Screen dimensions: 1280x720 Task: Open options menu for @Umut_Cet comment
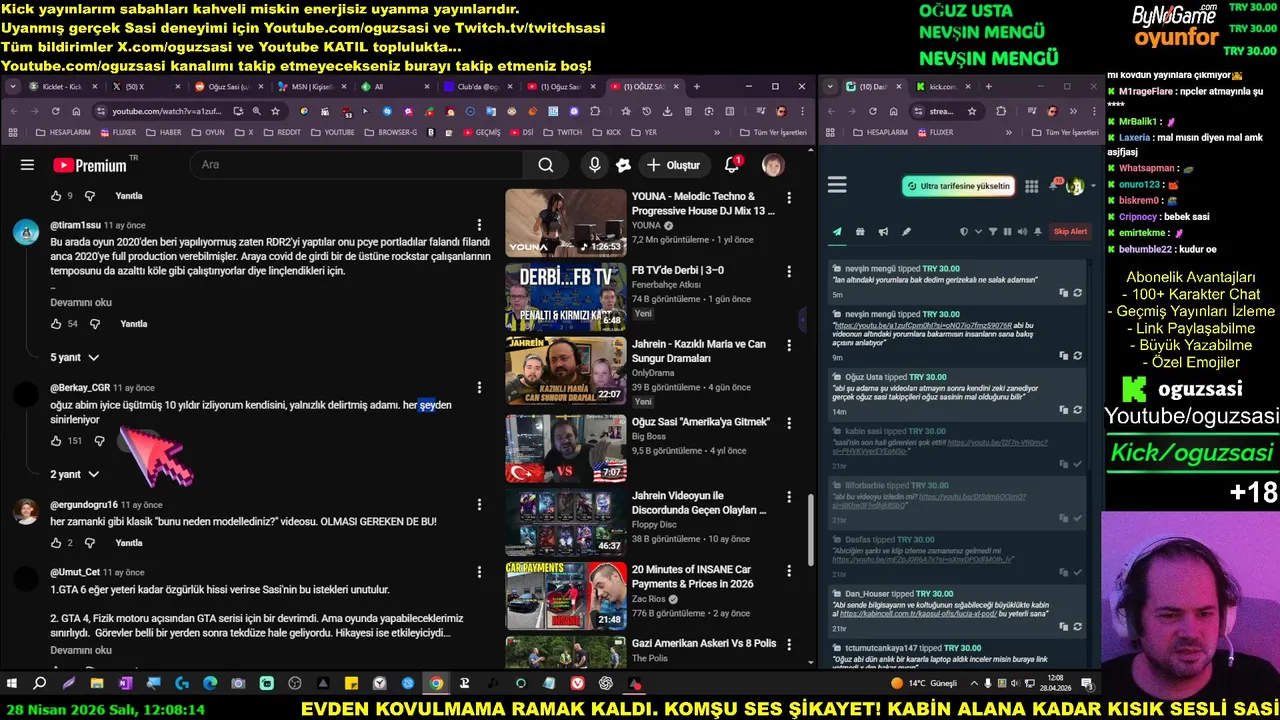pos(480,572)
